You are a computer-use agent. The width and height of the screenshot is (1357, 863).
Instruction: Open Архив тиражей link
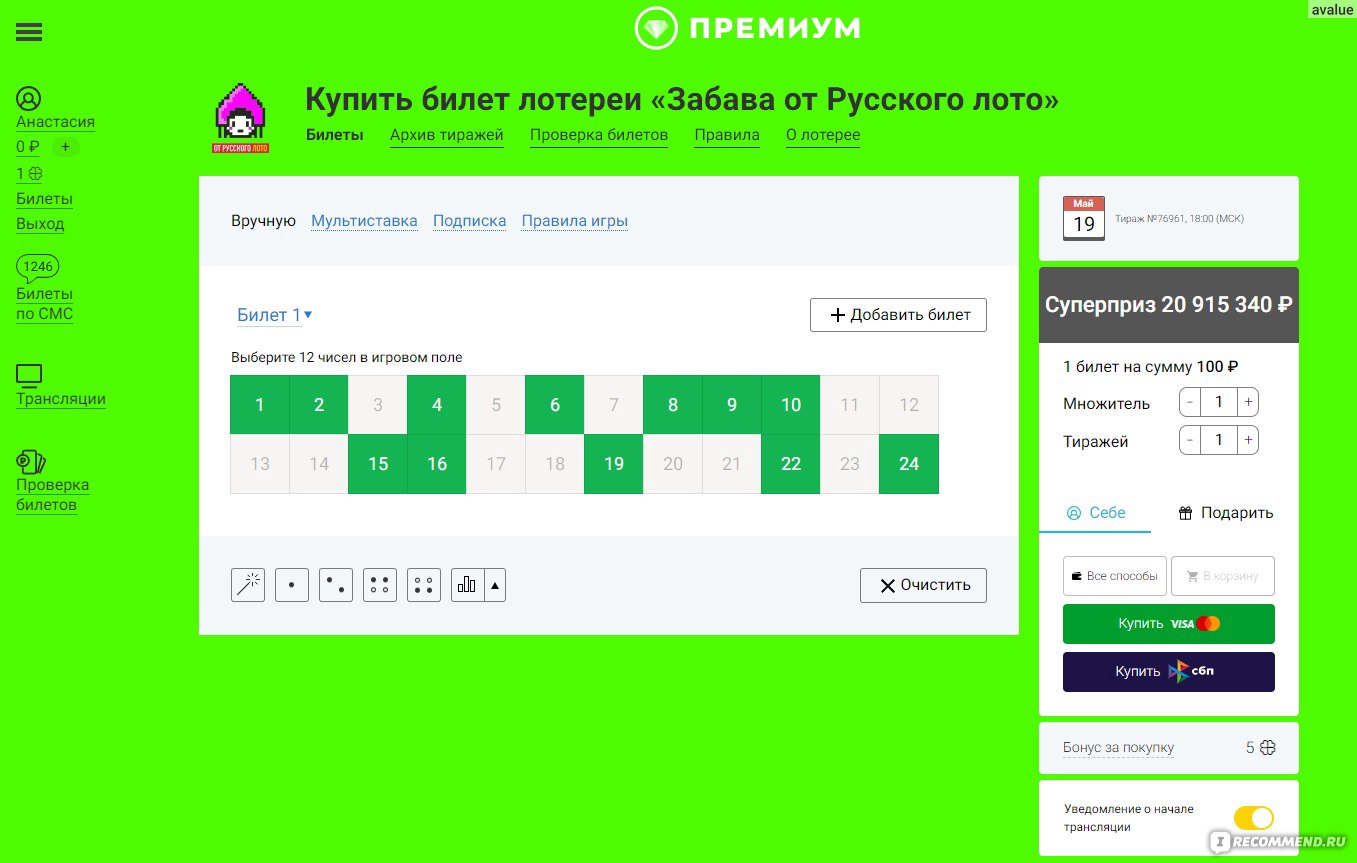point(447,135)
